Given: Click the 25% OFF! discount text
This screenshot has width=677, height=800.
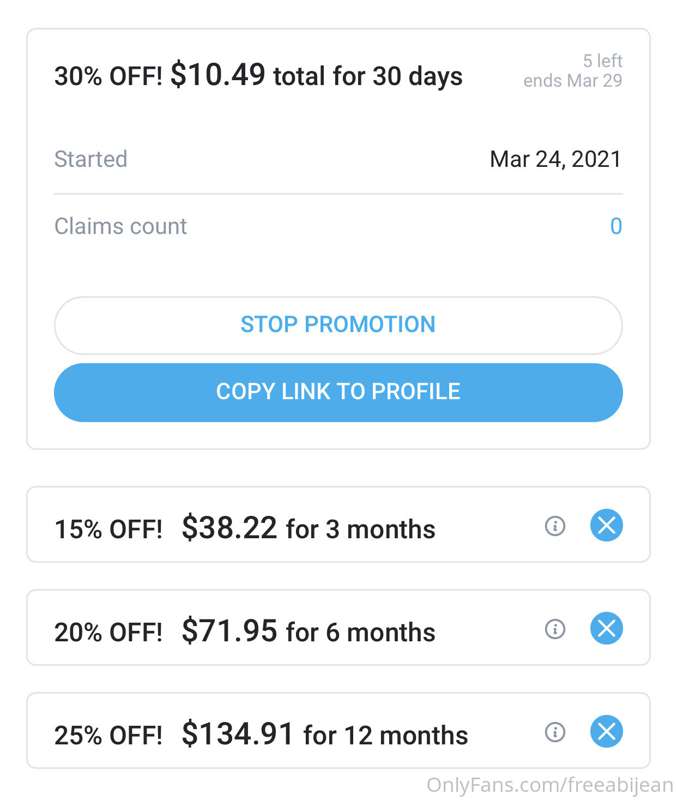Looking at the screenshot, I should tap(108, 736).
